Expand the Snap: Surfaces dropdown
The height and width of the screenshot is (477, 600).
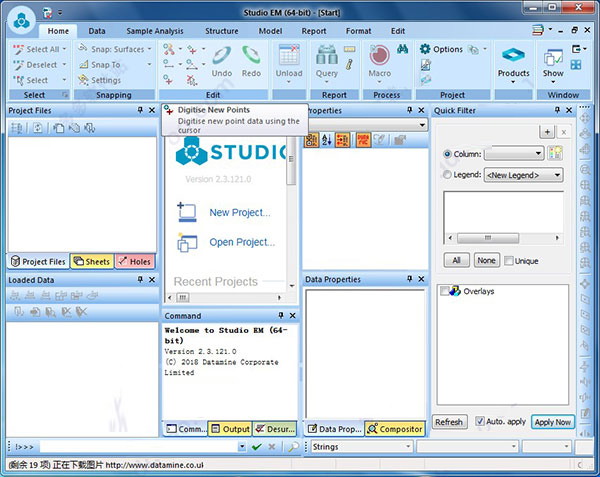(x=150, y=49)
